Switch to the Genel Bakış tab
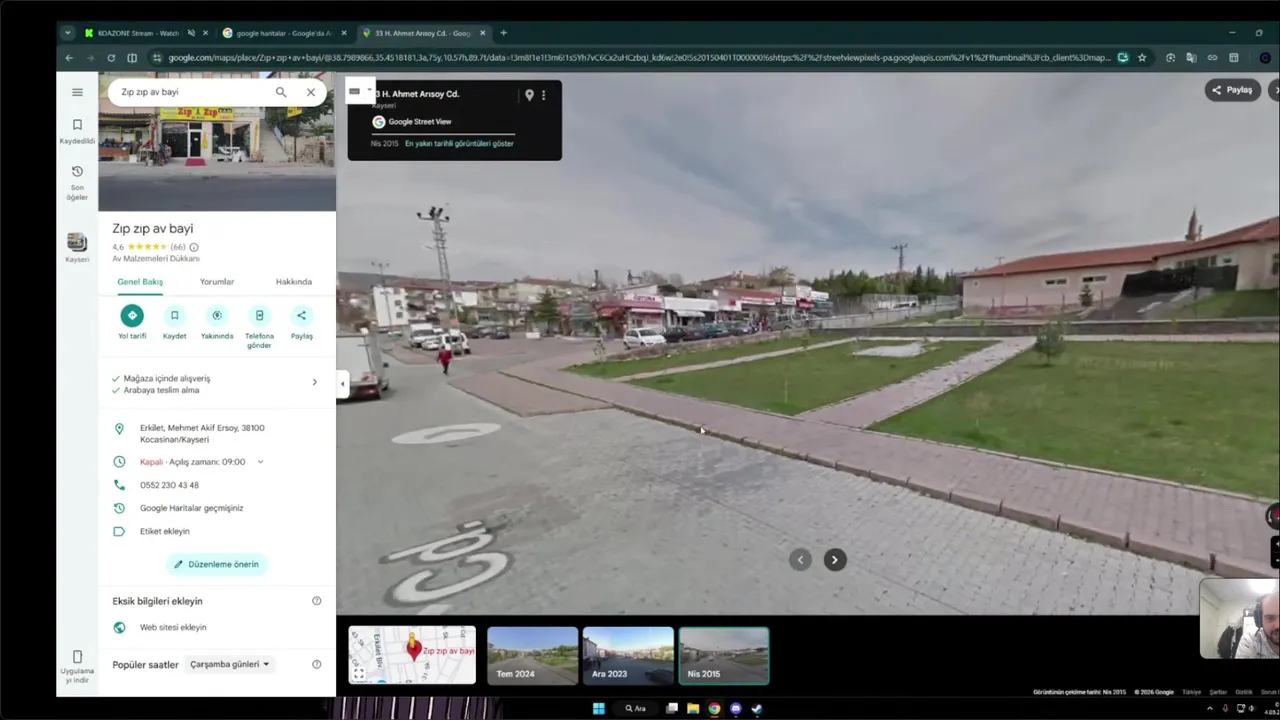Viewport: 1280px width, 720px height. [x=140, y=282]
